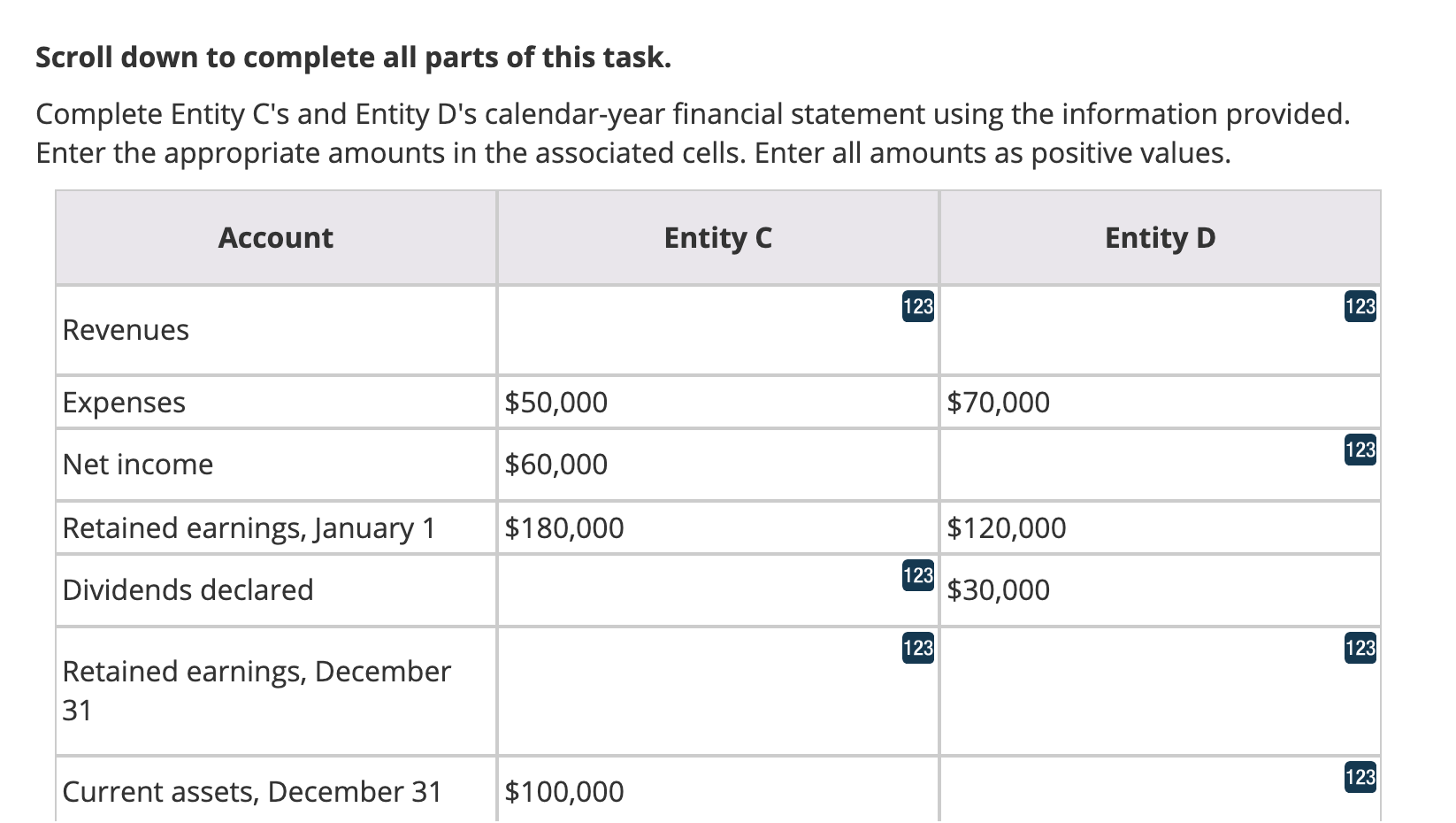
Task: Click the $120,000 amount under Entity D
Action: 1007,527
